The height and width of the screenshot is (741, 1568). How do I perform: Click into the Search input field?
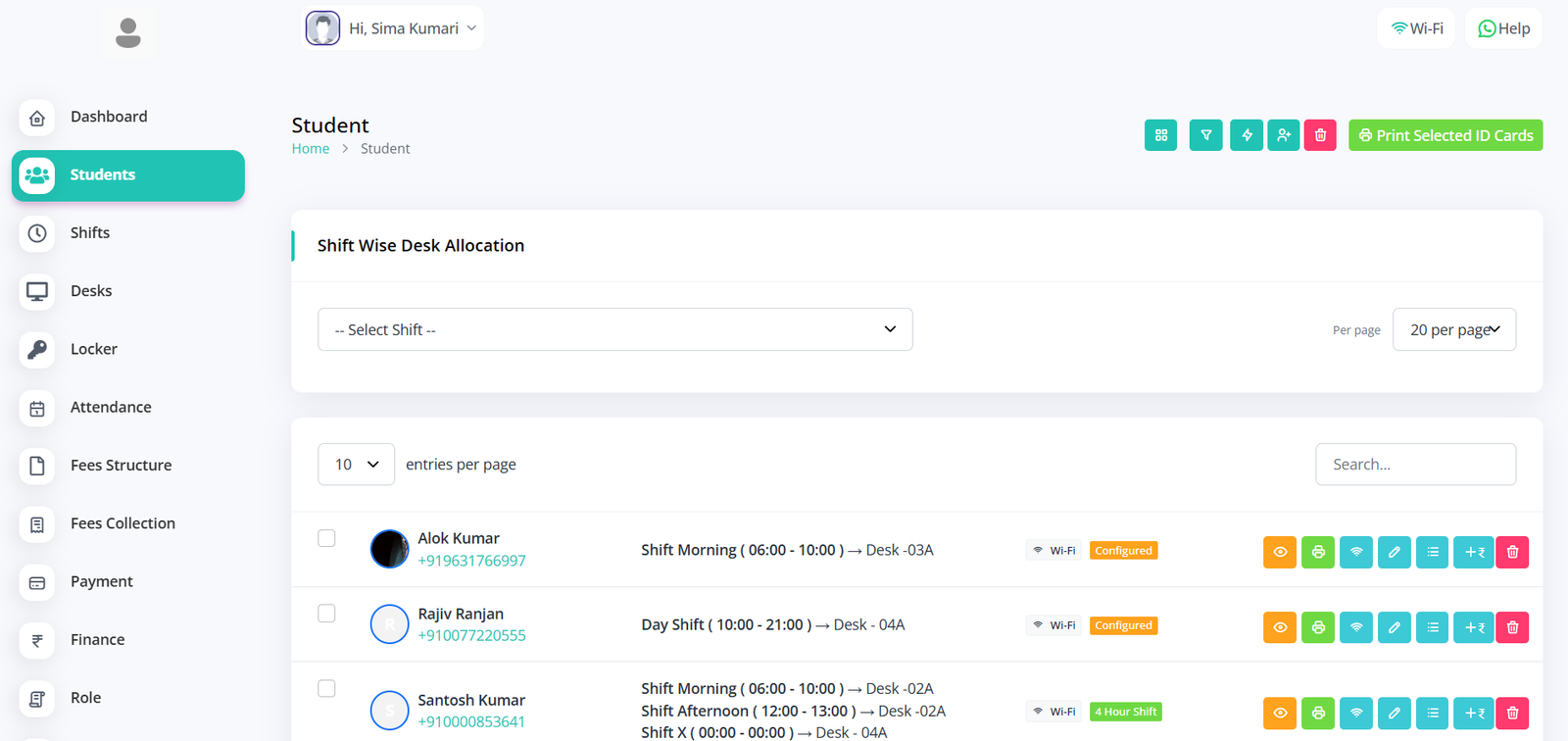pyautogui.click(x=1415, y=465)
